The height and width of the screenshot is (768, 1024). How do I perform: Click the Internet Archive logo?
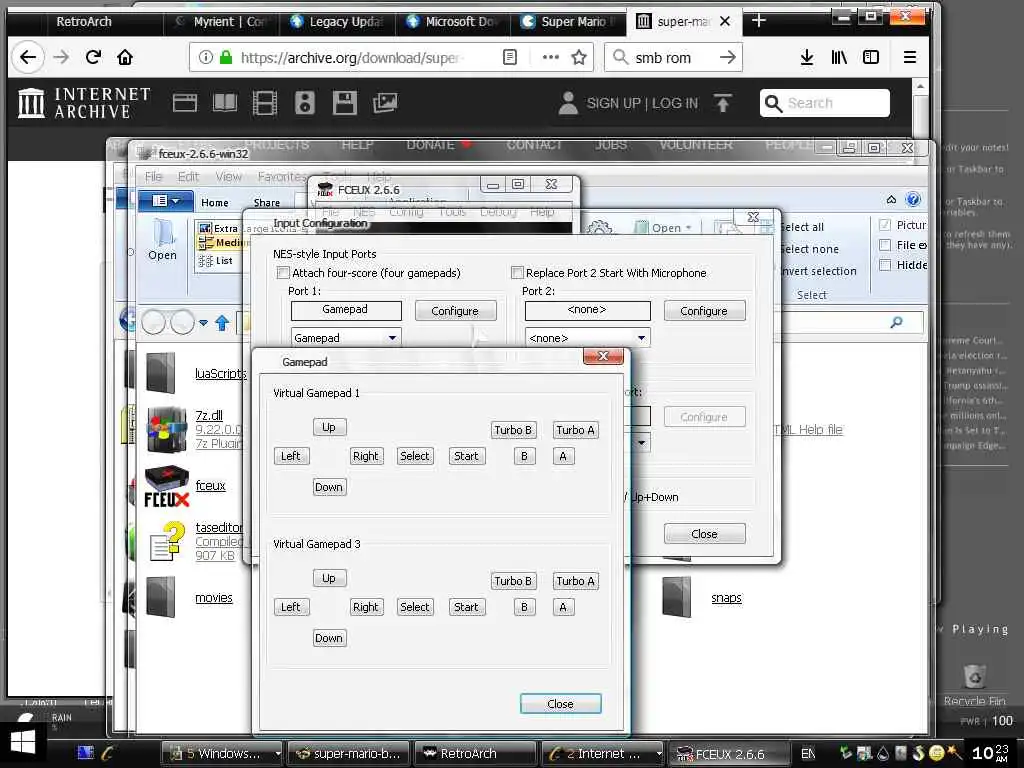coord(84,103)
